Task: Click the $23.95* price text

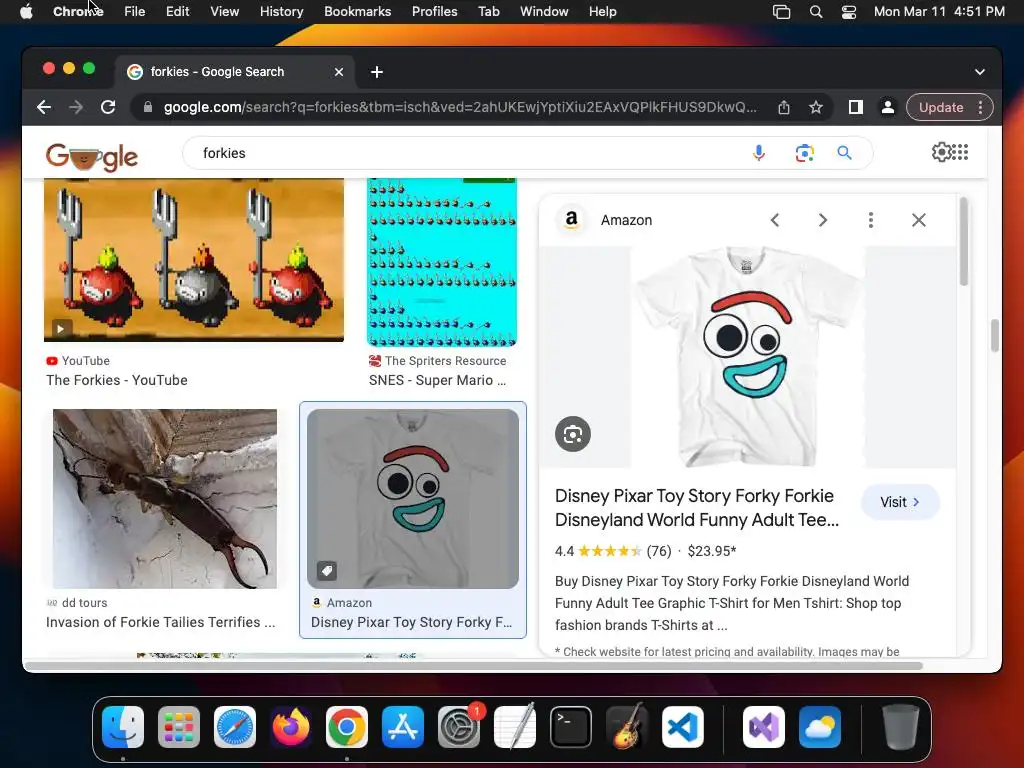Action: tap(712, 551)
